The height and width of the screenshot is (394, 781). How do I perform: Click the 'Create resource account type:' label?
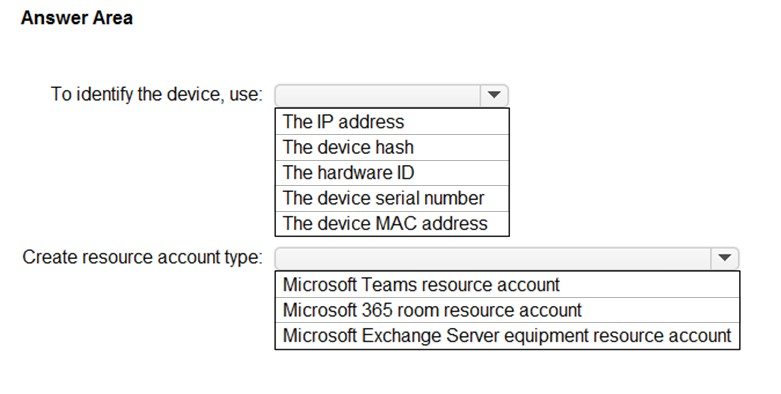click(x=142, y=257)
